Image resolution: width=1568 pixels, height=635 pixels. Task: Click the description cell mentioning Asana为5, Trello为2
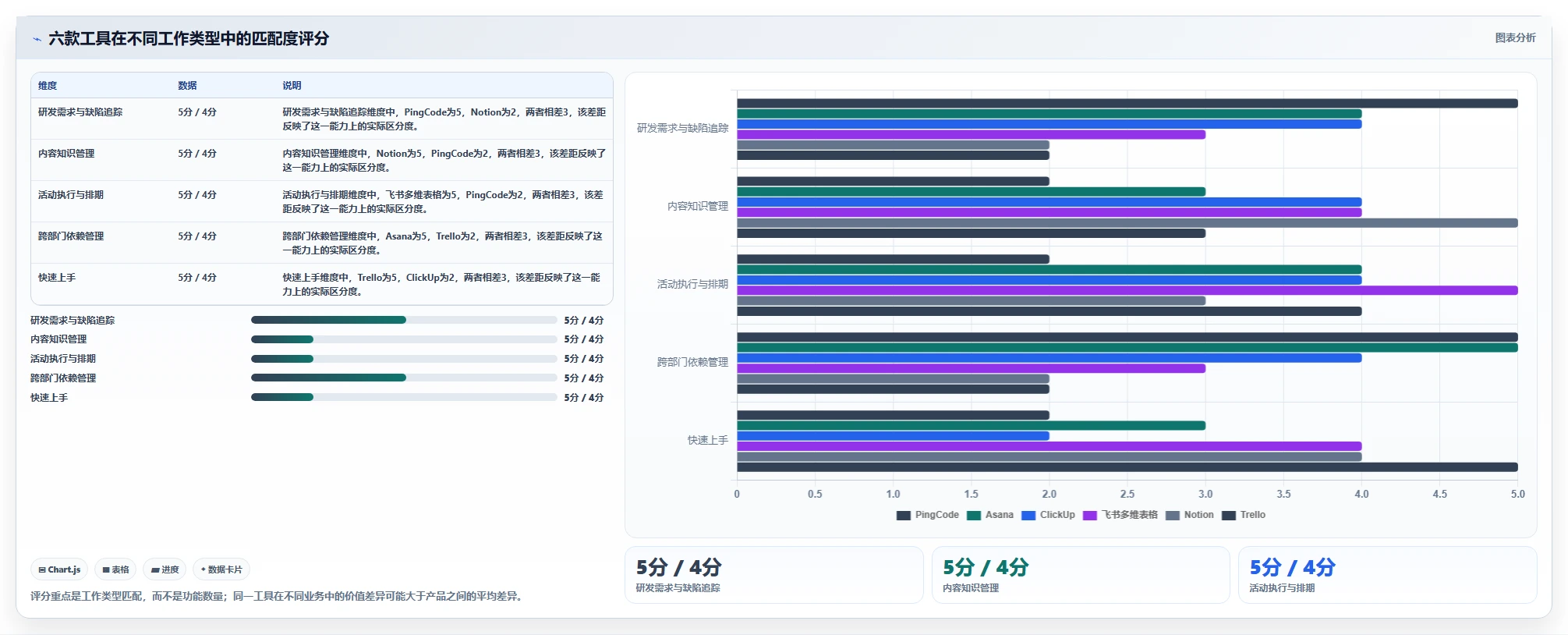click(x=443, y=243)
